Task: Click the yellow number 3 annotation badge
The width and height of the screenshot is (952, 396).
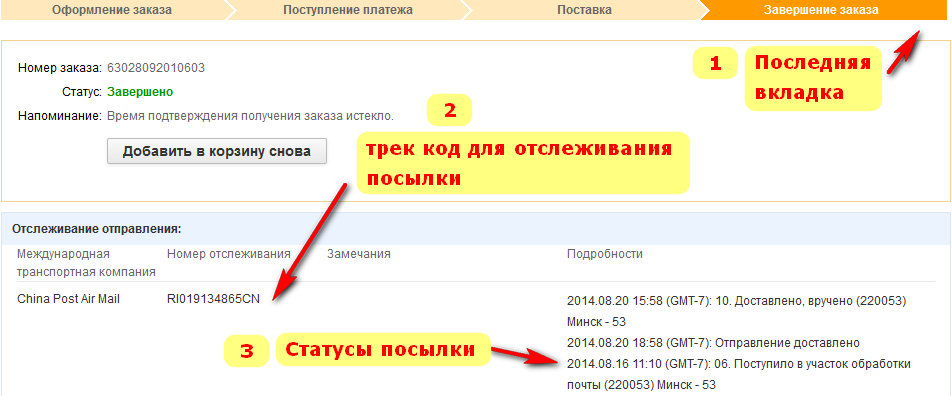Action: coord(246,351)
